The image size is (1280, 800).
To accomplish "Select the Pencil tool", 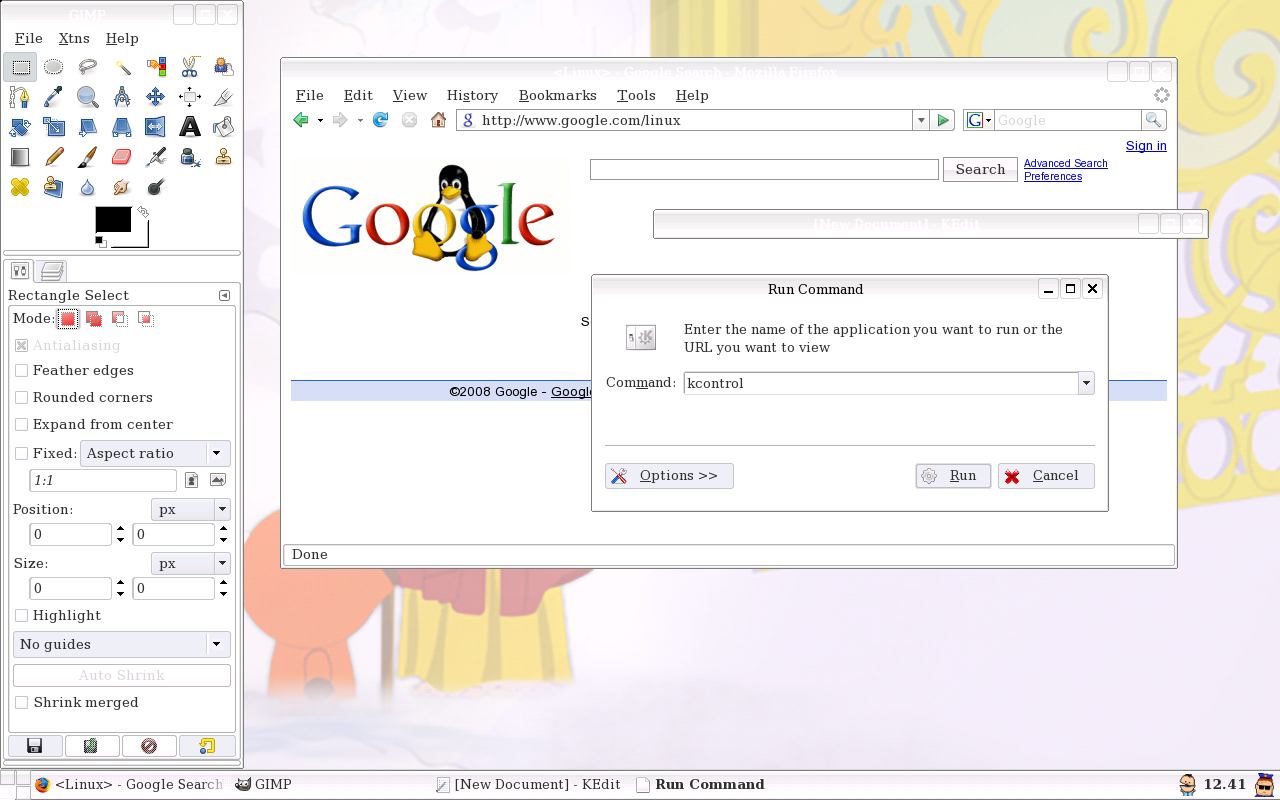I will pyautogui.click(x=54, y=157).
